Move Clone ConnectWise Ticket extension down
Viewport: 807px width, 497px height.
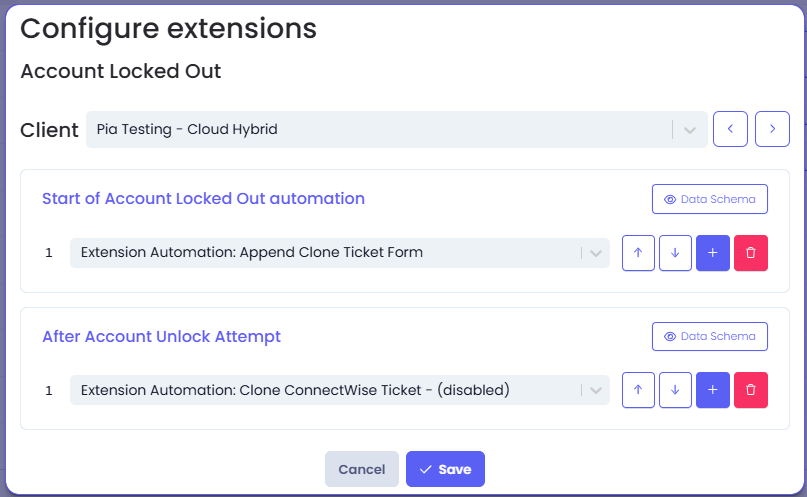[x=675, y=390]
